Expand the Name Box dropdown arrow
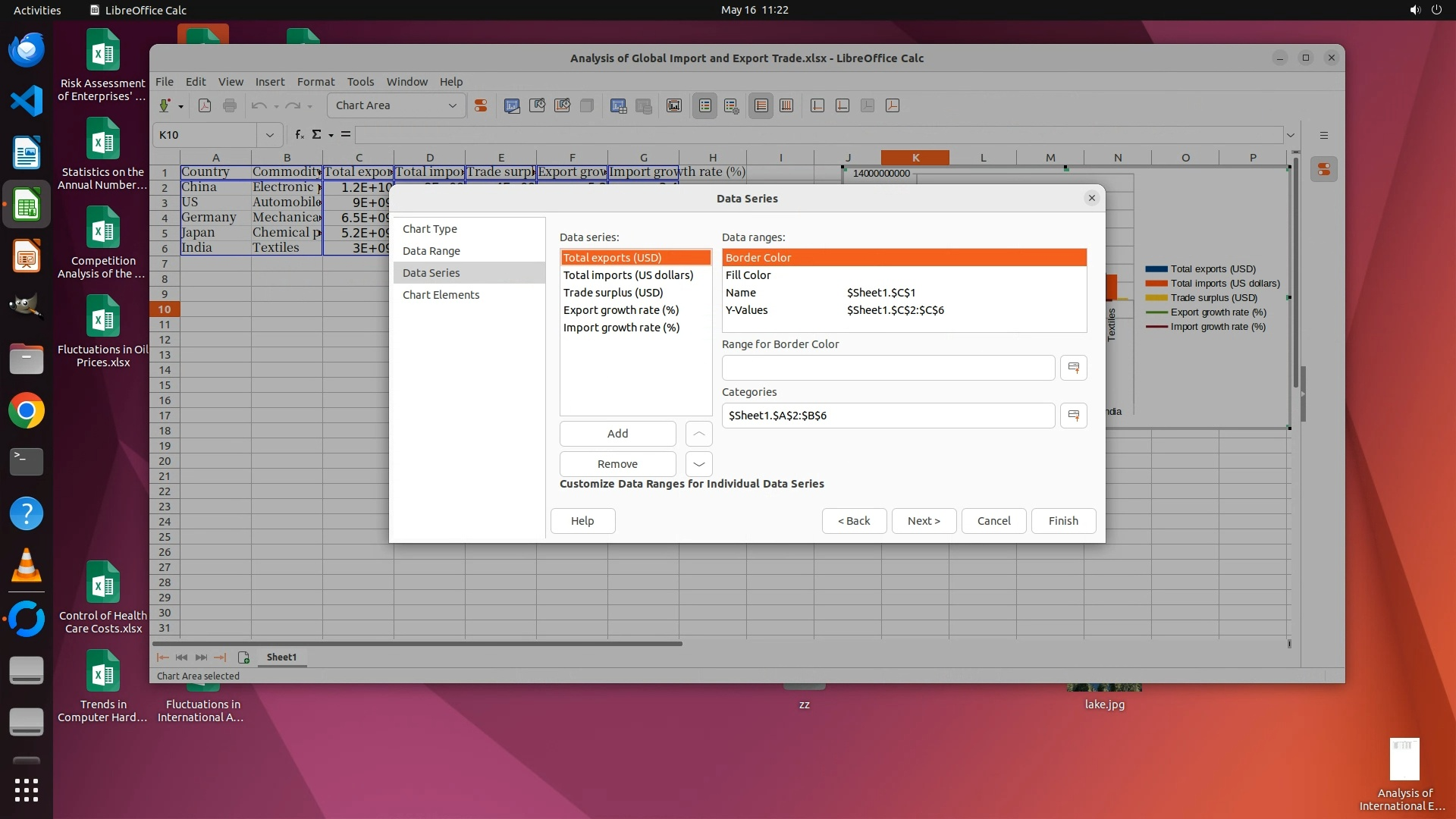 coord(269,135)
